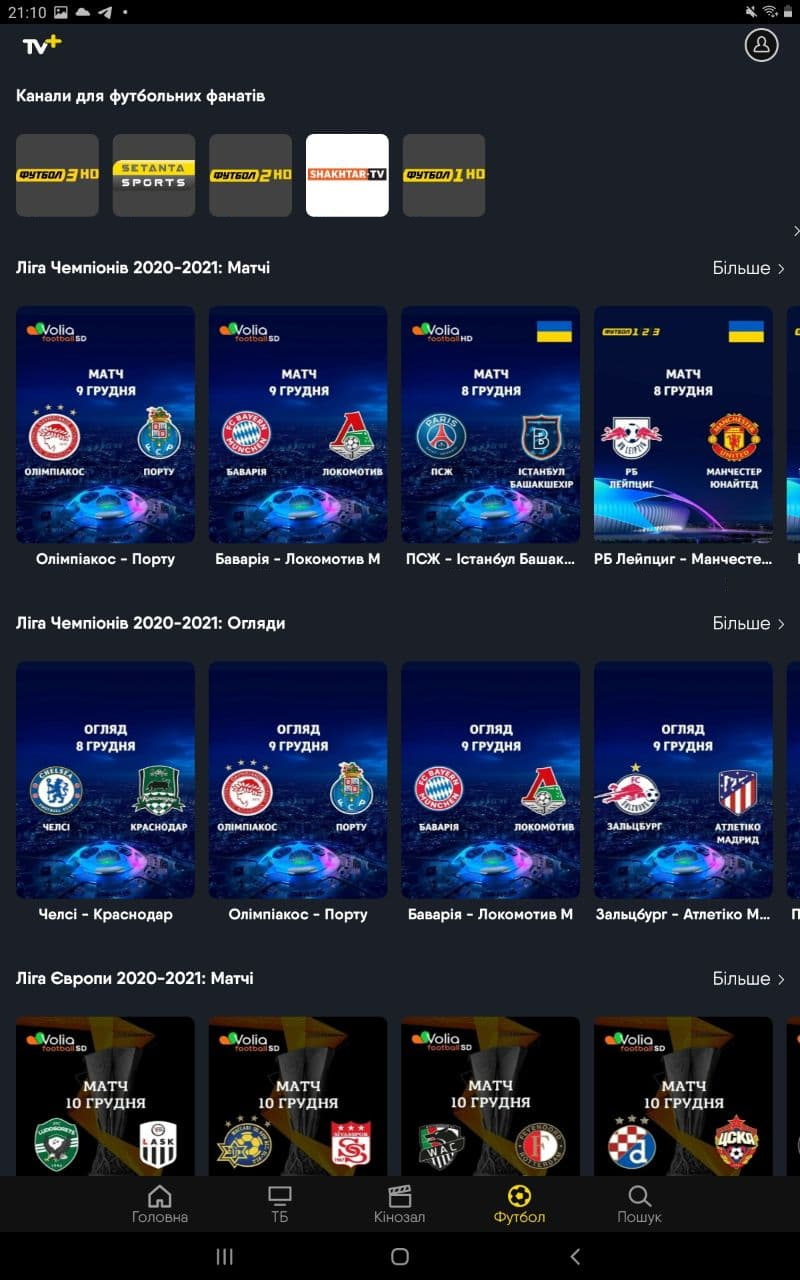800x1280 pixels.
Task: Open the Зальцбург - Атлетіко Мадрид review
Action: click(x=683, y=780)
